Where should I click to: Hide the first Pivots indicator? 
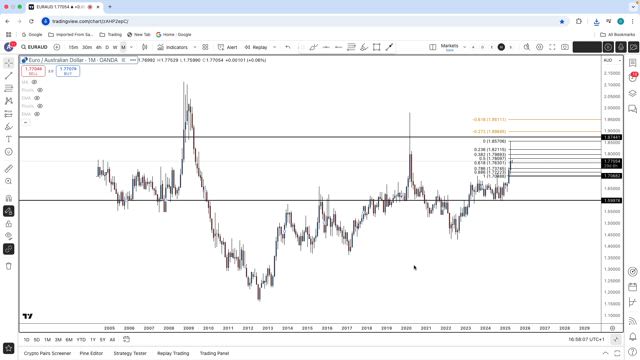pyautogui.click(x=40, y=90)
